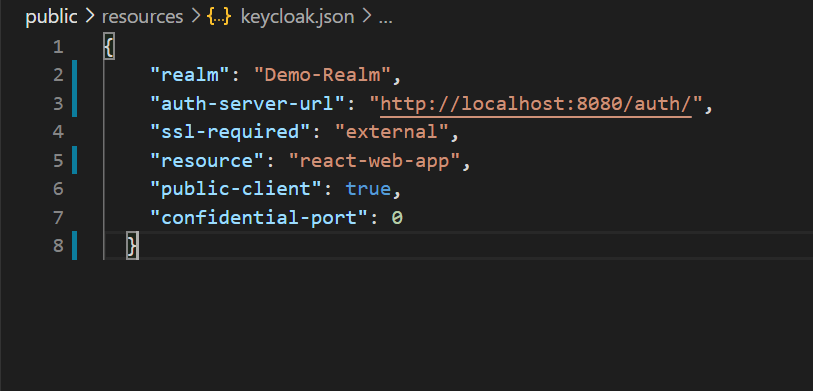Click line number 5 in gutter
813x391 pixels.
pyautogui.click(x=58, y=161)
